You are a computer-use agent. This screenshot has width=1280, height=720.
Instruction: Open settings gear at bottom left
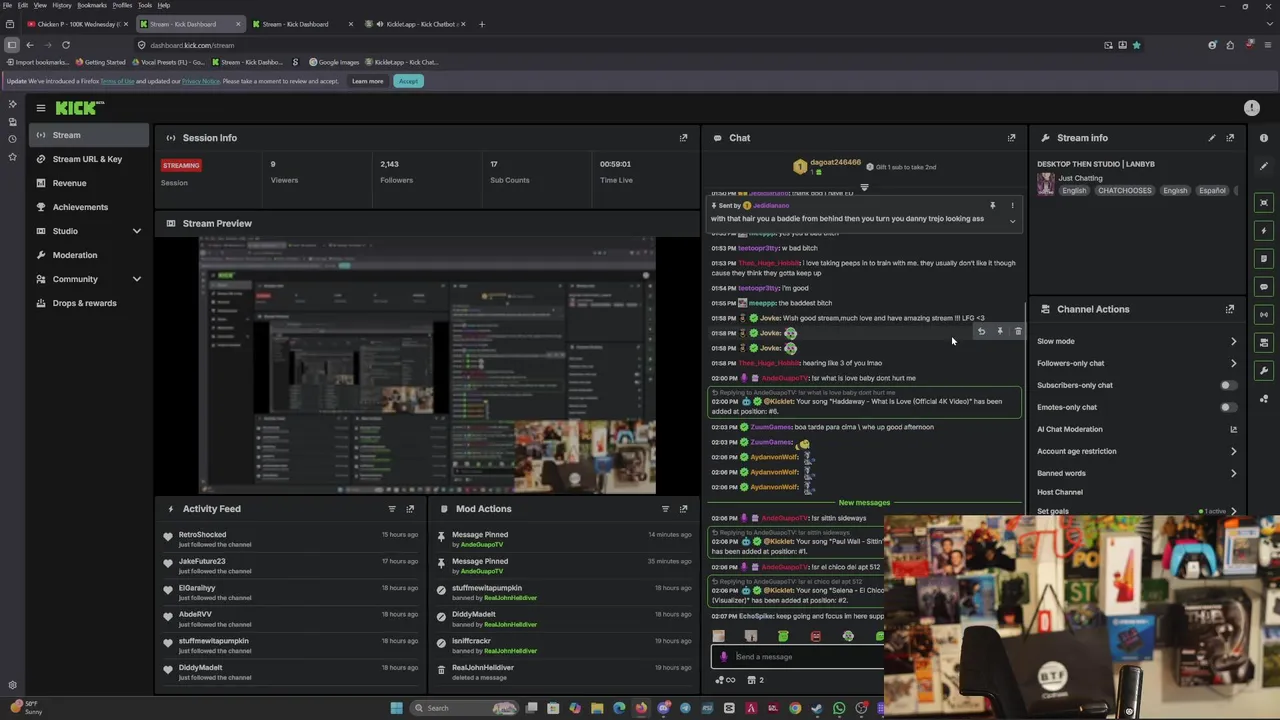click(12, 685)
